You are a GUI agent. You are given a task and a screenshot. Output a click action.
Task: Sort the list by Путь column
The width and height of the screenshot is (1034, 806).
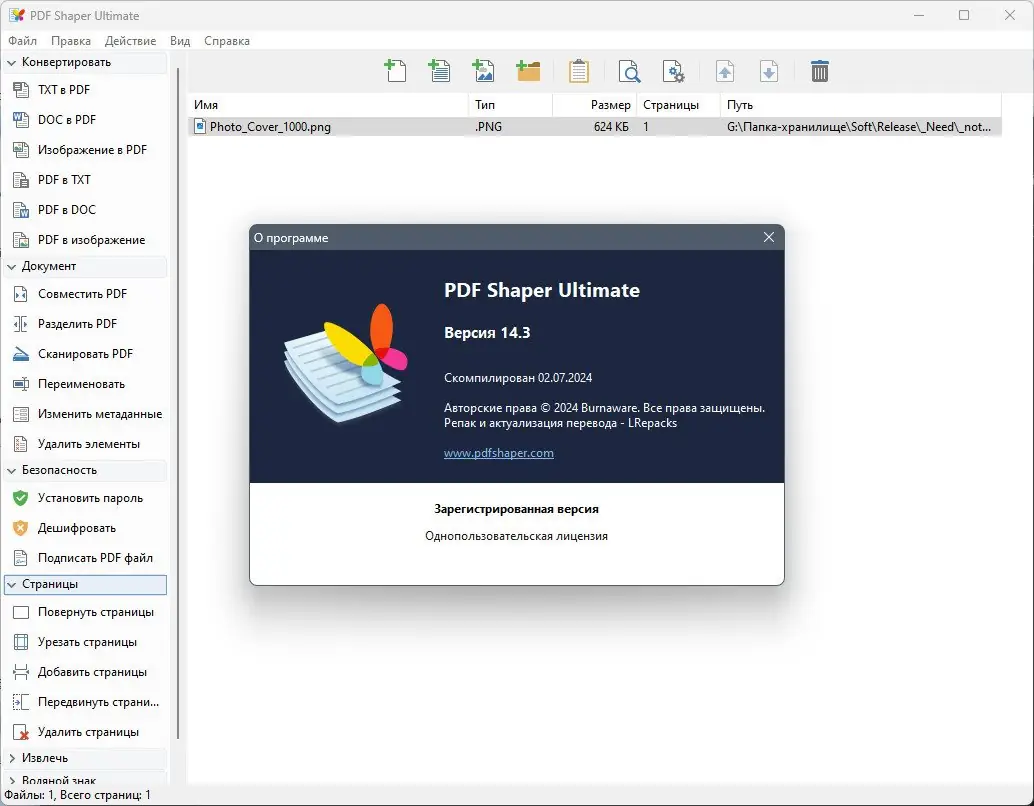861,105
